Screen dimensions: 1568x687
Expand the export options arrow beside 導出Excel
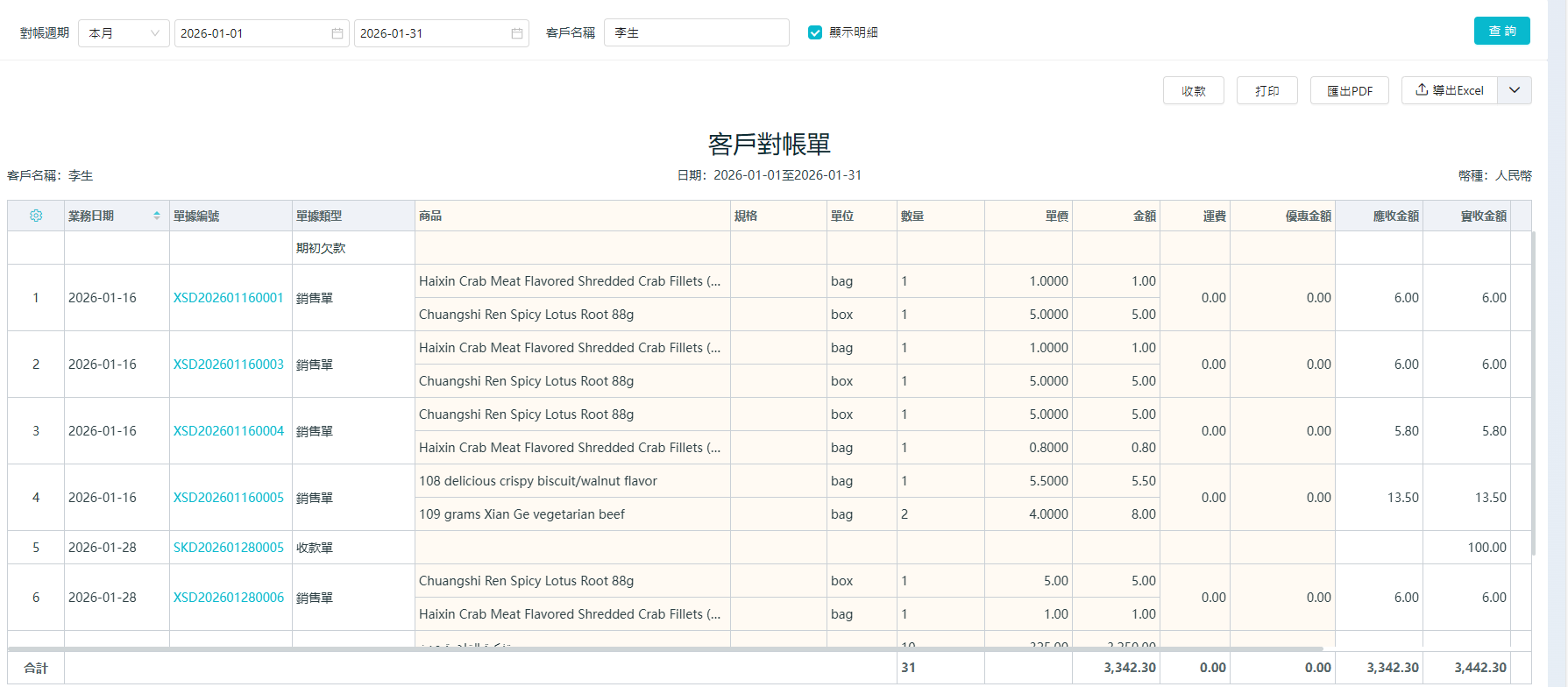[1515, 90]
